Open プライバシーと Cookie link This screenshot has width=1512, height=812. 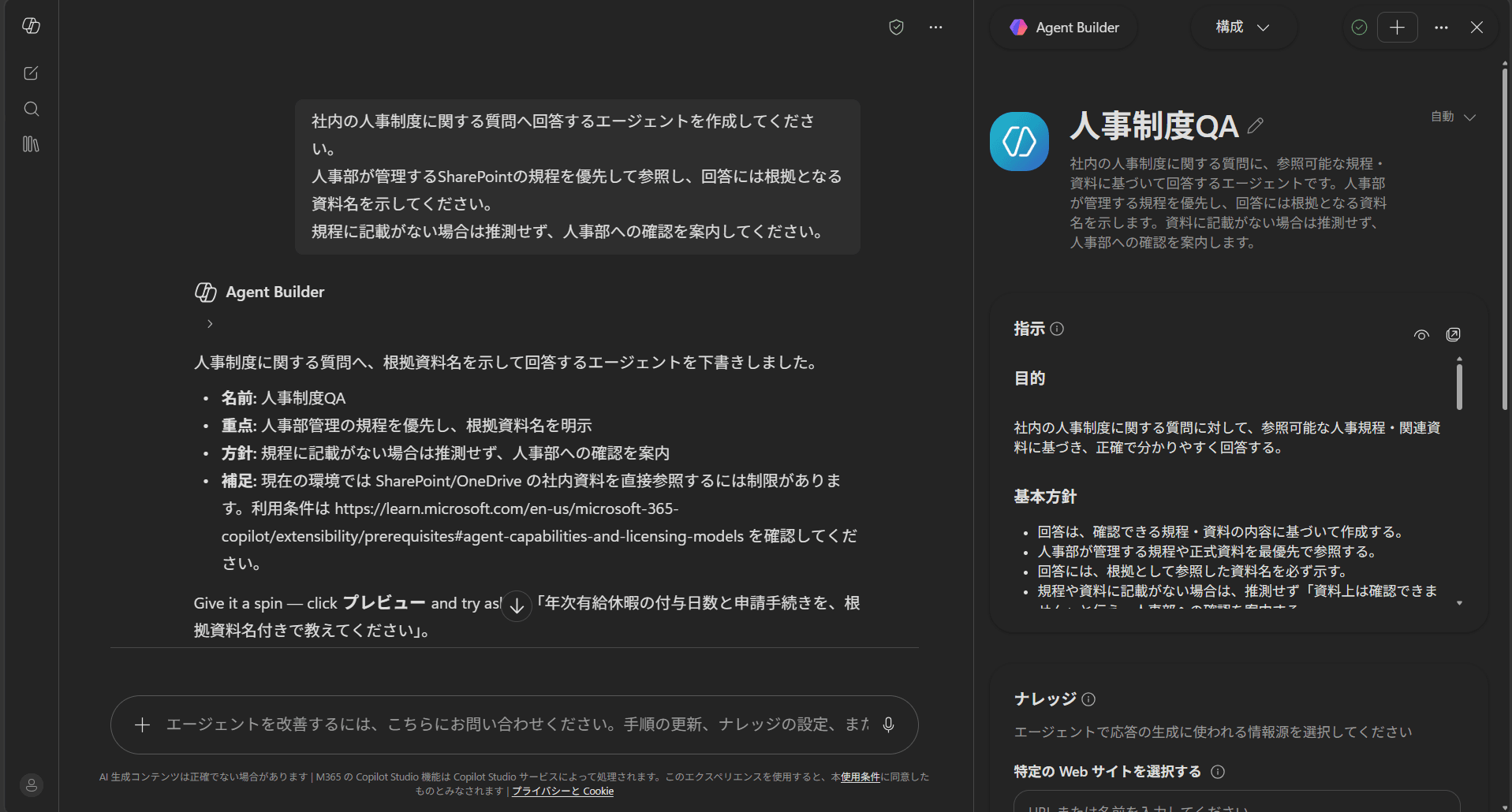[x=562, y=791]
